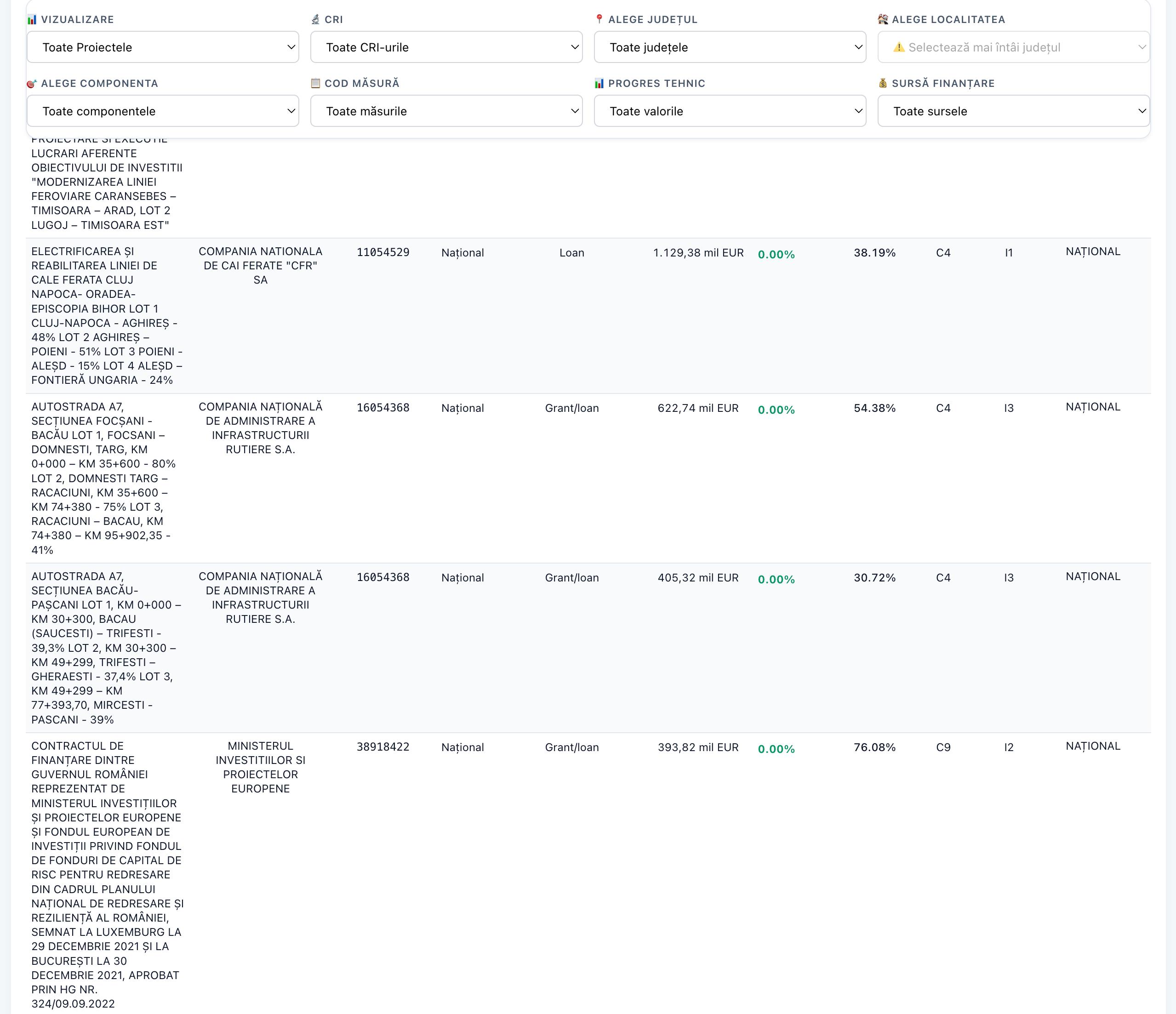Click the money bag icon beside SURSĂ FINANȚARE
Screen dimensions: 1176x1014
pyautogui.click(x=883, y=83)
